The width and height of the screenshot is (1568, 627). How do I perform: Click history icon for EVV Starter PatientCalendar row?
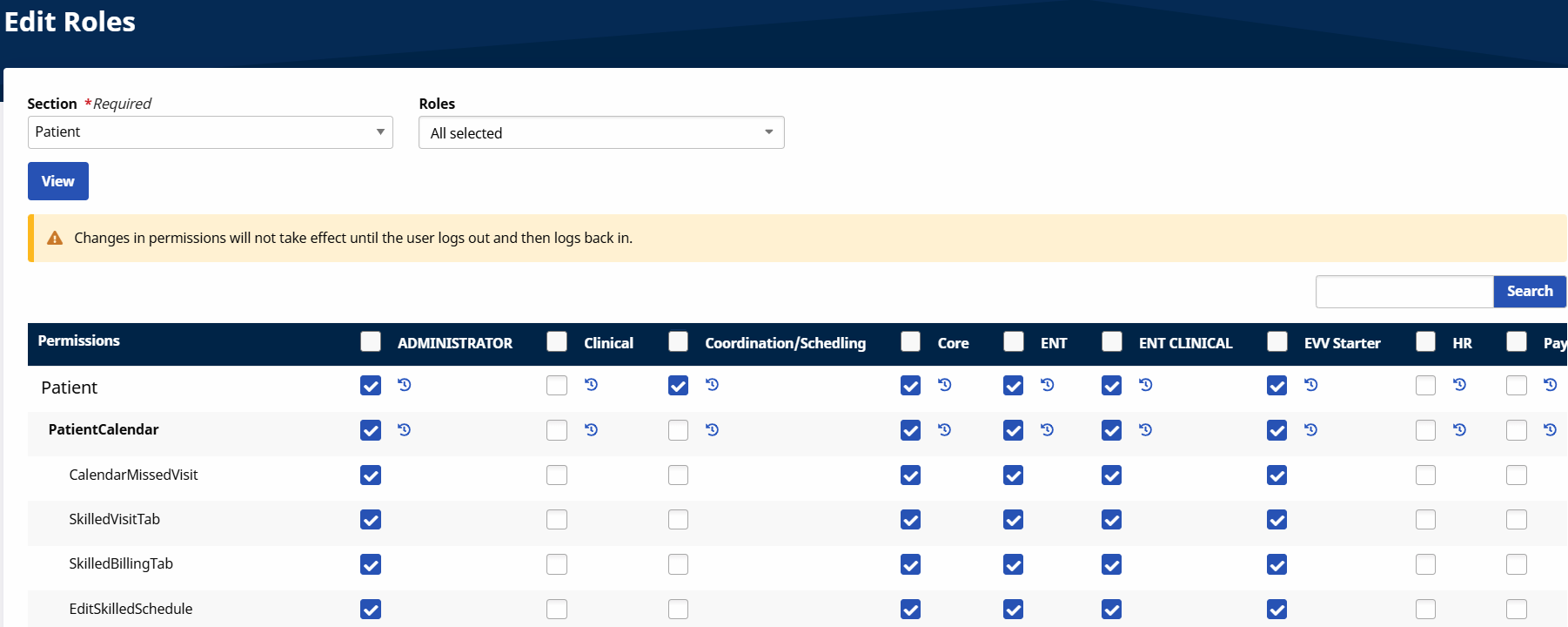pos(1311,430)
